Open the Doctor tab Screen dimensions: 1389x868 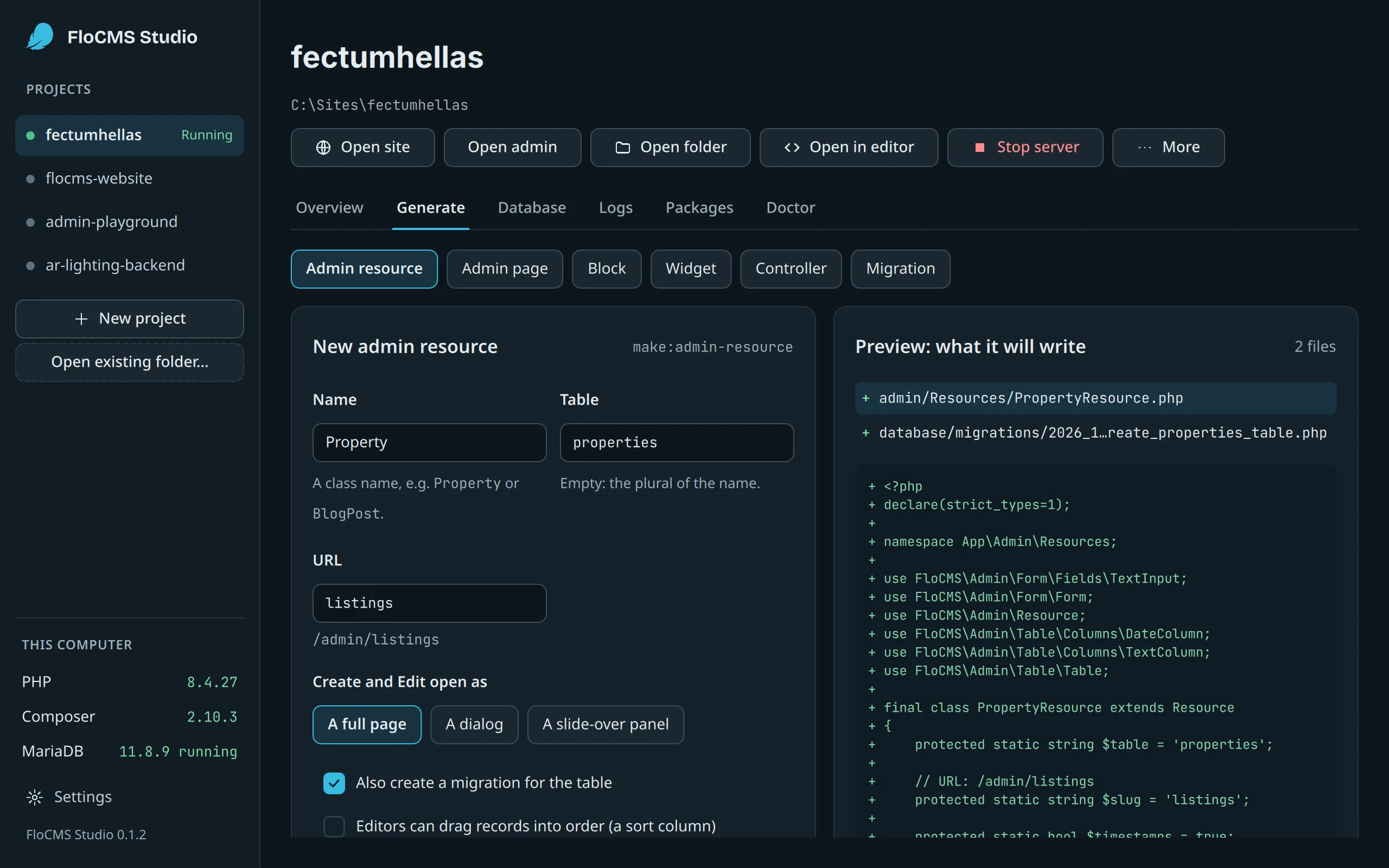[x=791, y=208]
